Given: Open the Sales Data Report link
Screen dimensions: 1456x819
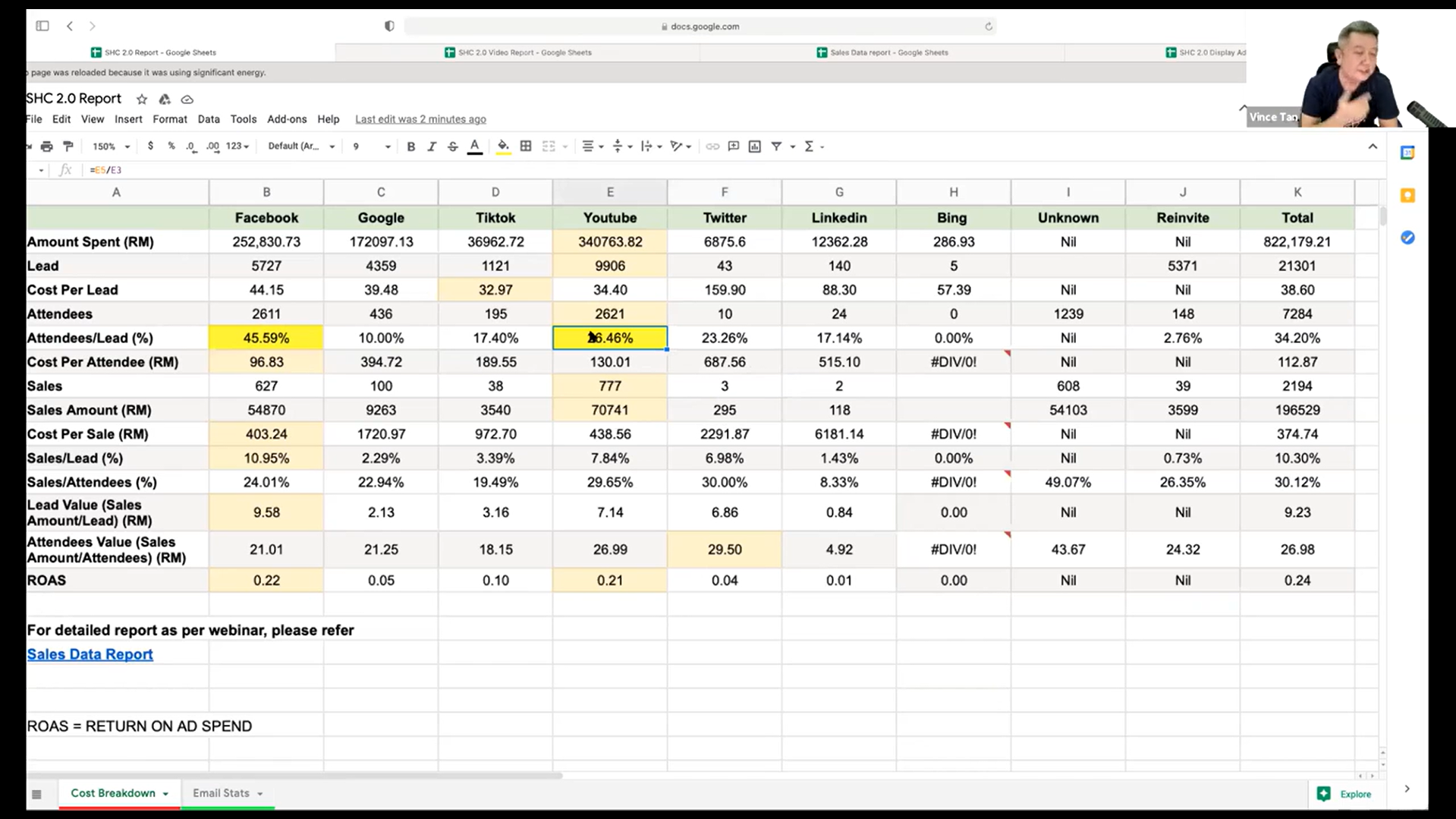Looking at the screenshot, I should [x=90, y=654].
